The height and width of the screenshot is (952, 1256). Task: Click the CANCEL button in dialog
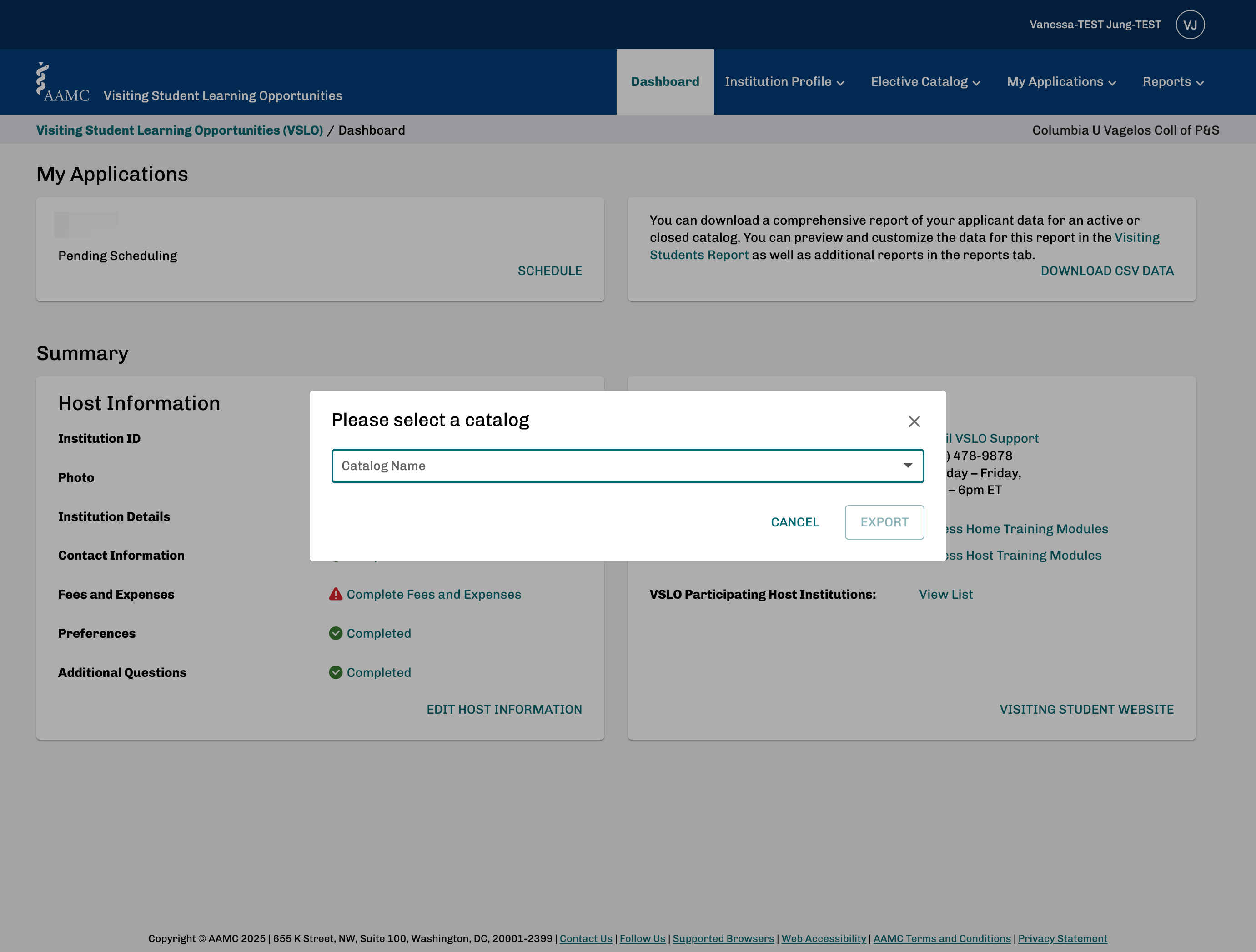tap(794, 522)
